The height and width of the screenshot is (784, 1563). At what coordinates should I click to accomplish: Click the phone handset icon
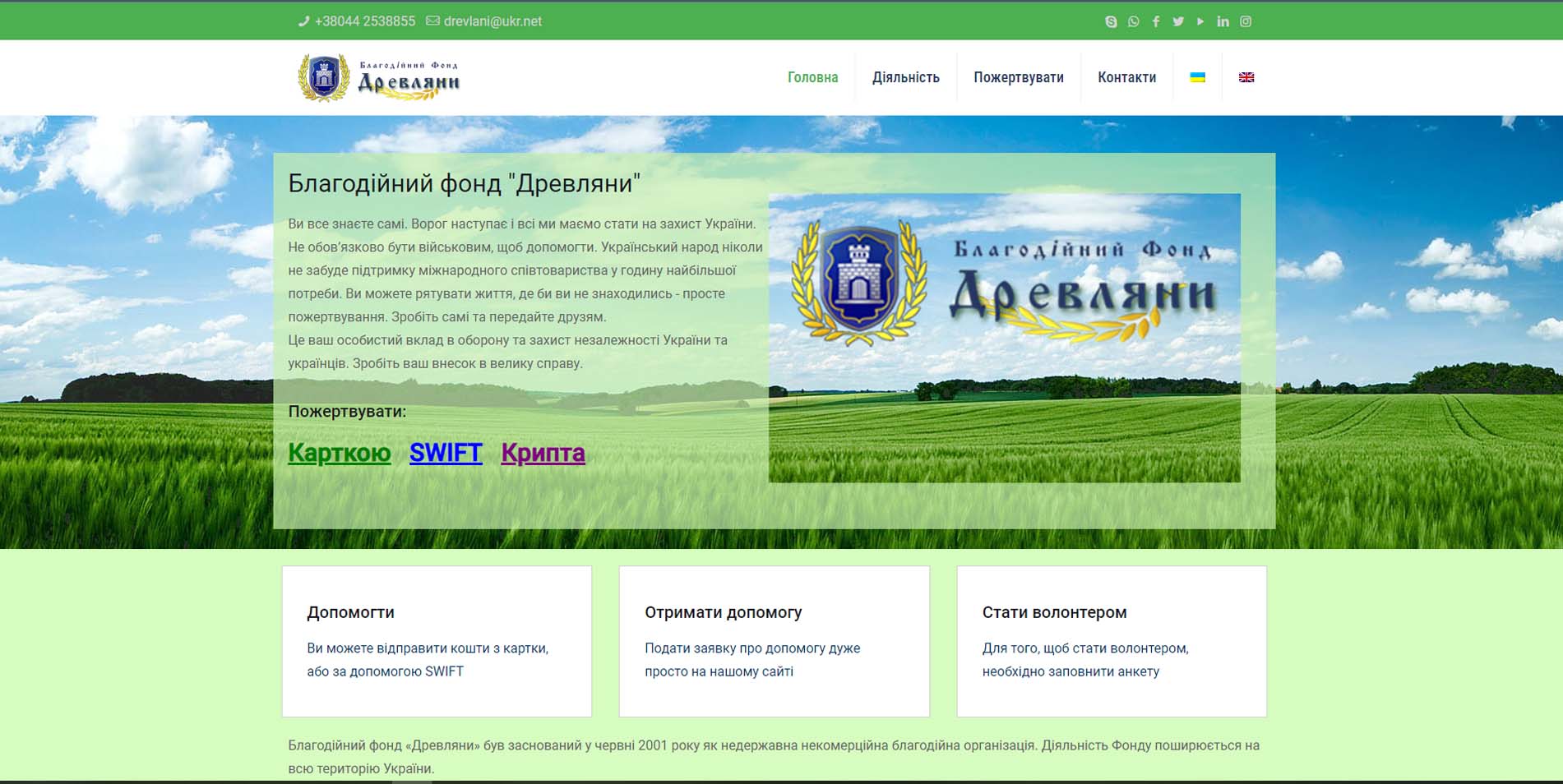tap(303, 21)
